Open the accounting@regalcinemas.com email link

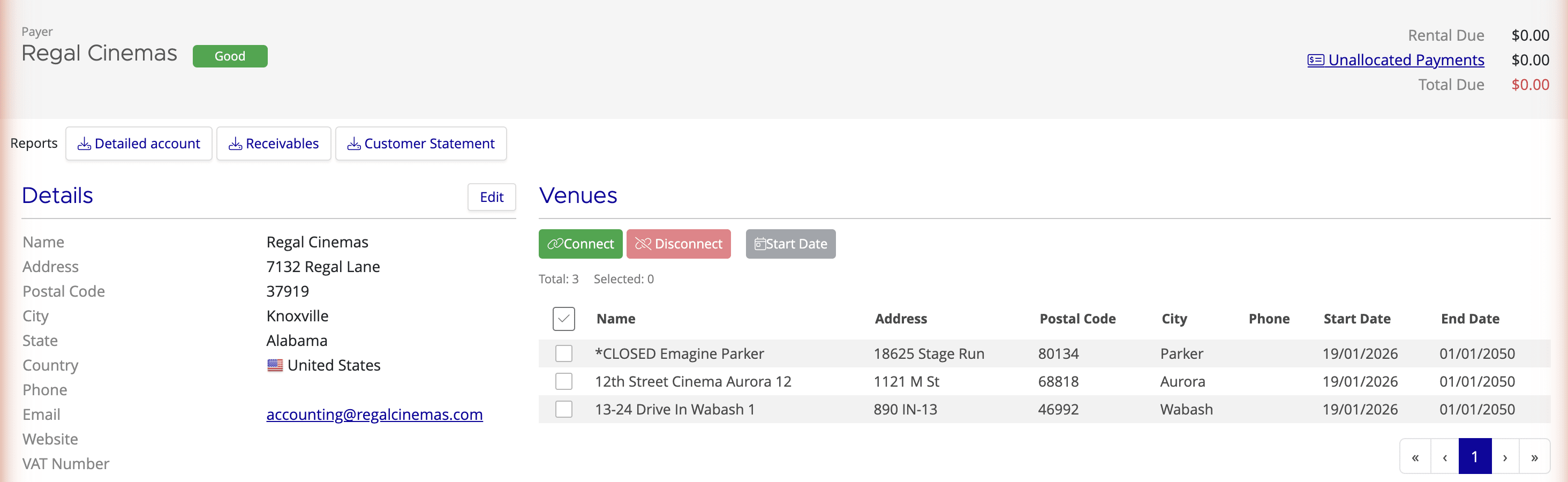click(374, 415)
